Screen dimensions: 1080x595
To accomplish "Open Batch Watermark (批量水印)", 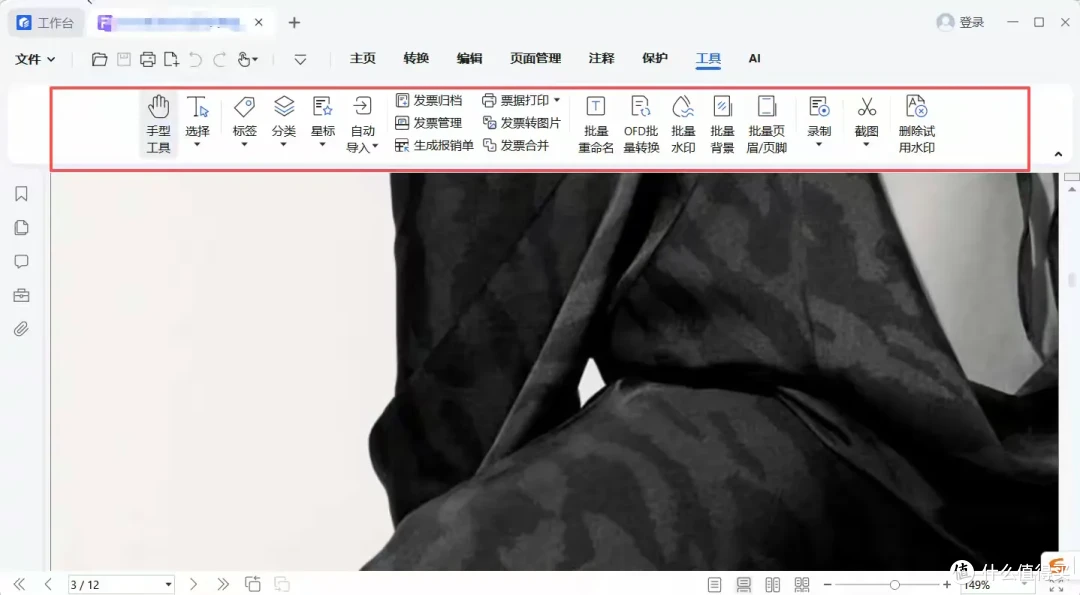I will point(683,125).
